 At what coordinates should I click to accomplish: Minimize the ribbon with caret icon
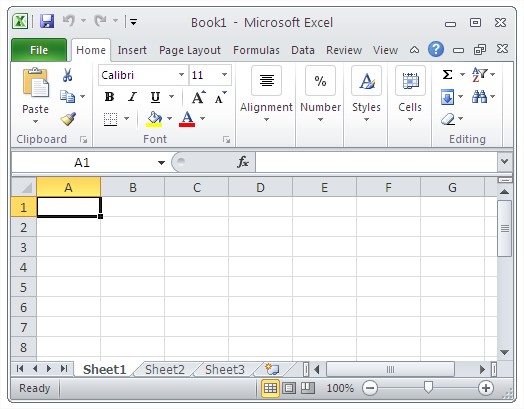pyautogui.click(x=414, y=50)
